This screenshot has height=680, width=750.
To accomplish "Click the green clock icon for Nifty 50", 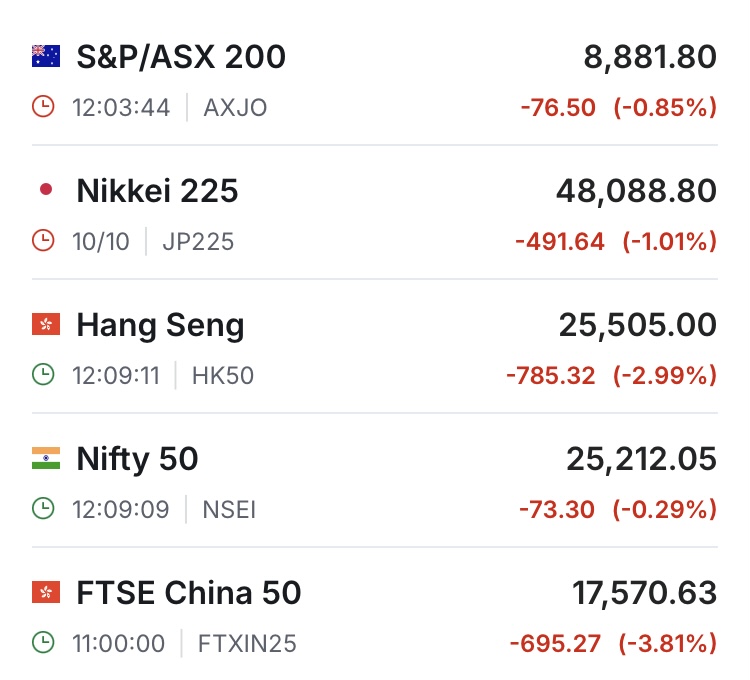I will pos(43,509).
